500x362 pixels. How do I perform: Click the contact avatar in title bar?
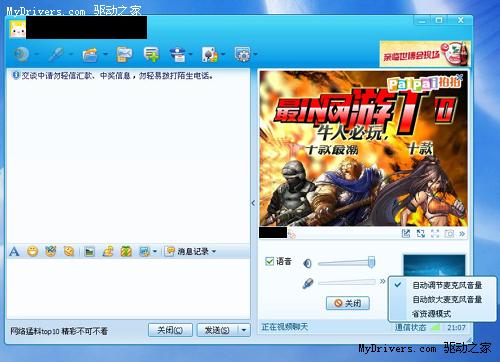pyautogui.click(x=17, y=29)
